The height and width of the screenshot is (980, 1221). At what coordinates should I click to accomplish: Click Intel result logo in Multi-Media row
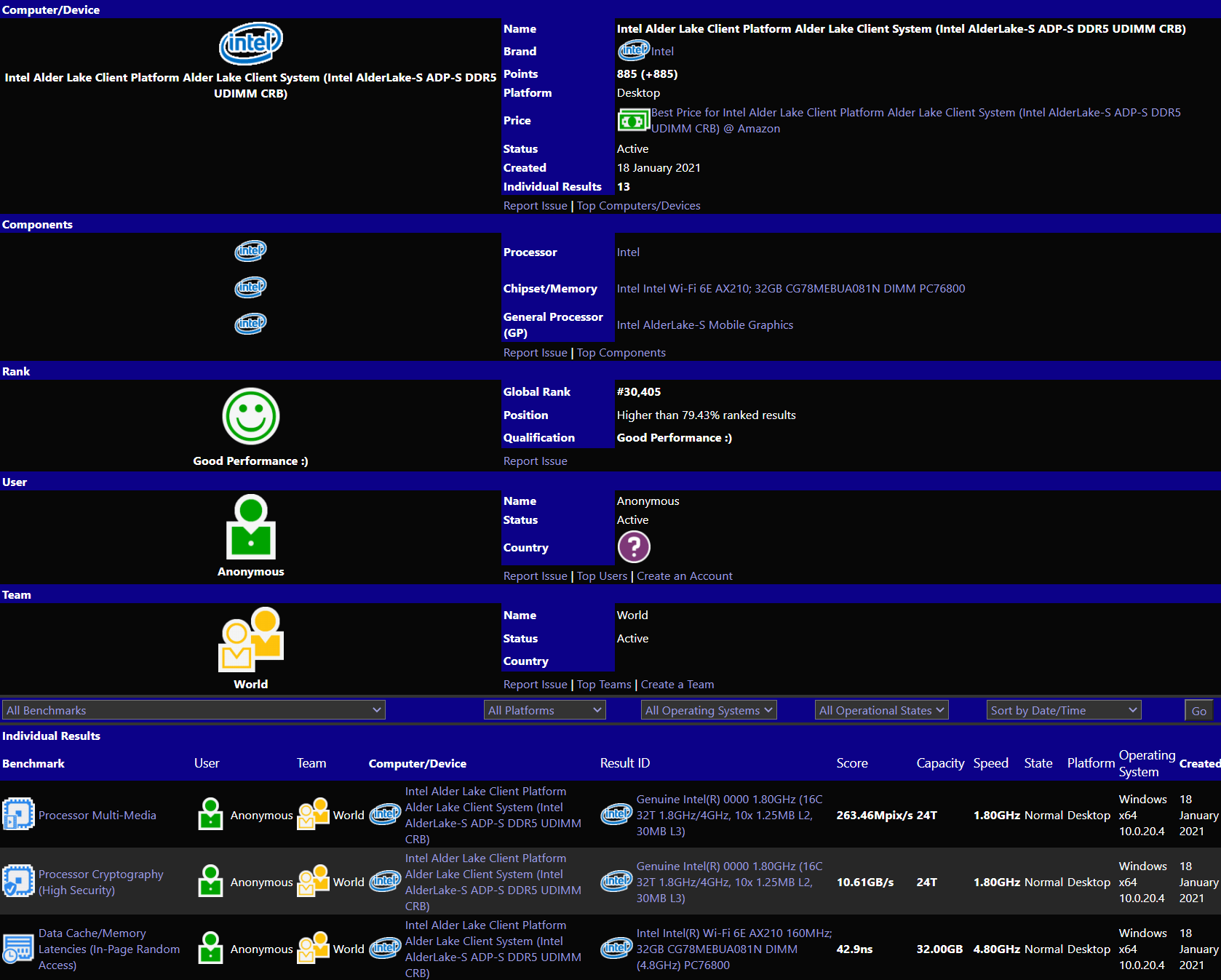pos(616,815)
